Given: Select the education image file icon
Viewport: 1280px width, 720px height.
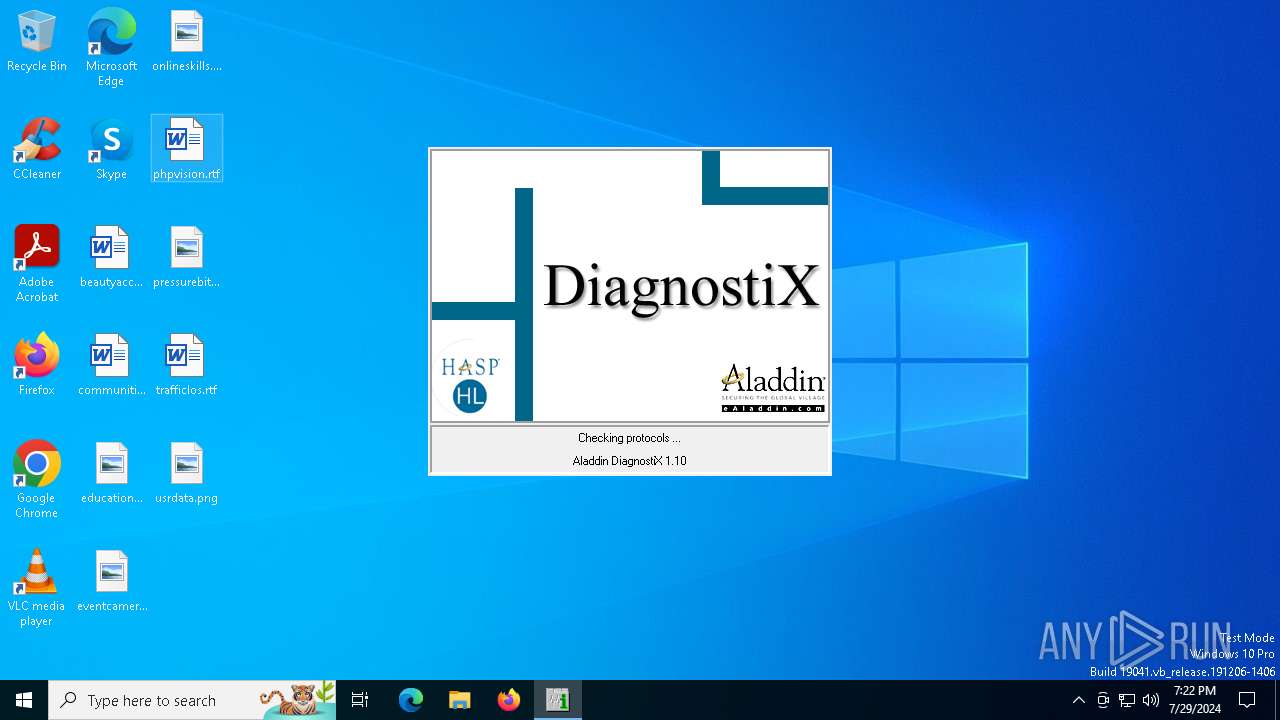Looking at the screenshot, I should tap(111, 474).
